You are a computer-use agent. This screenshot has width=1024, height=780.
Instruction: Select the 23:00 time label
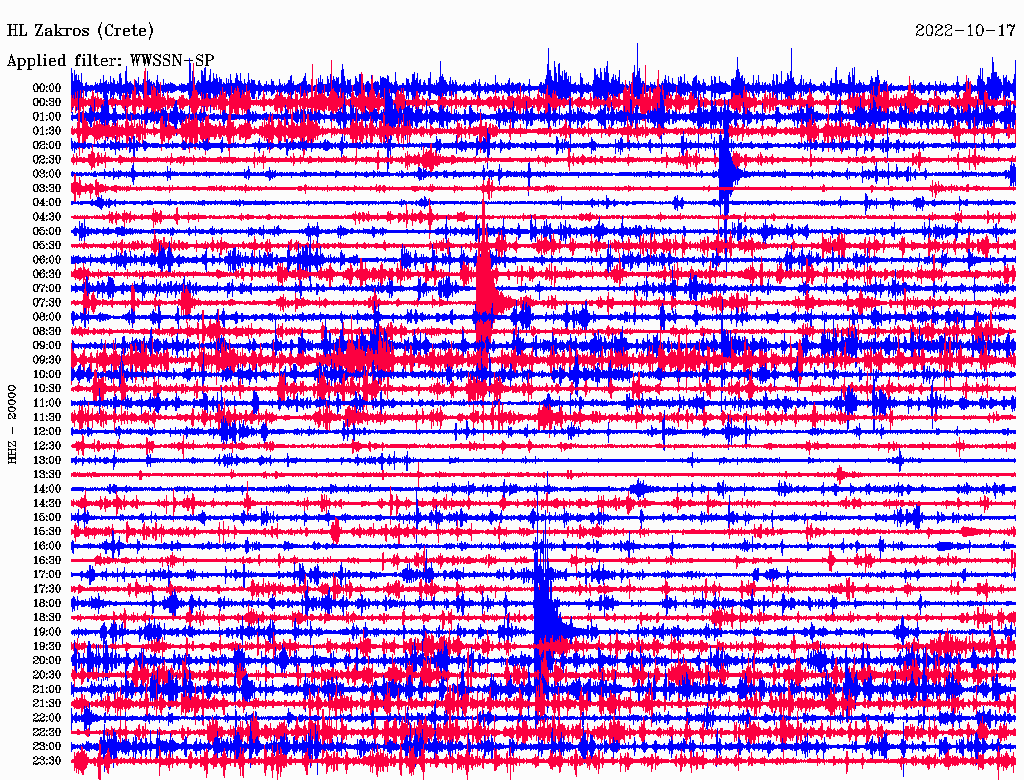click(47, 747)
